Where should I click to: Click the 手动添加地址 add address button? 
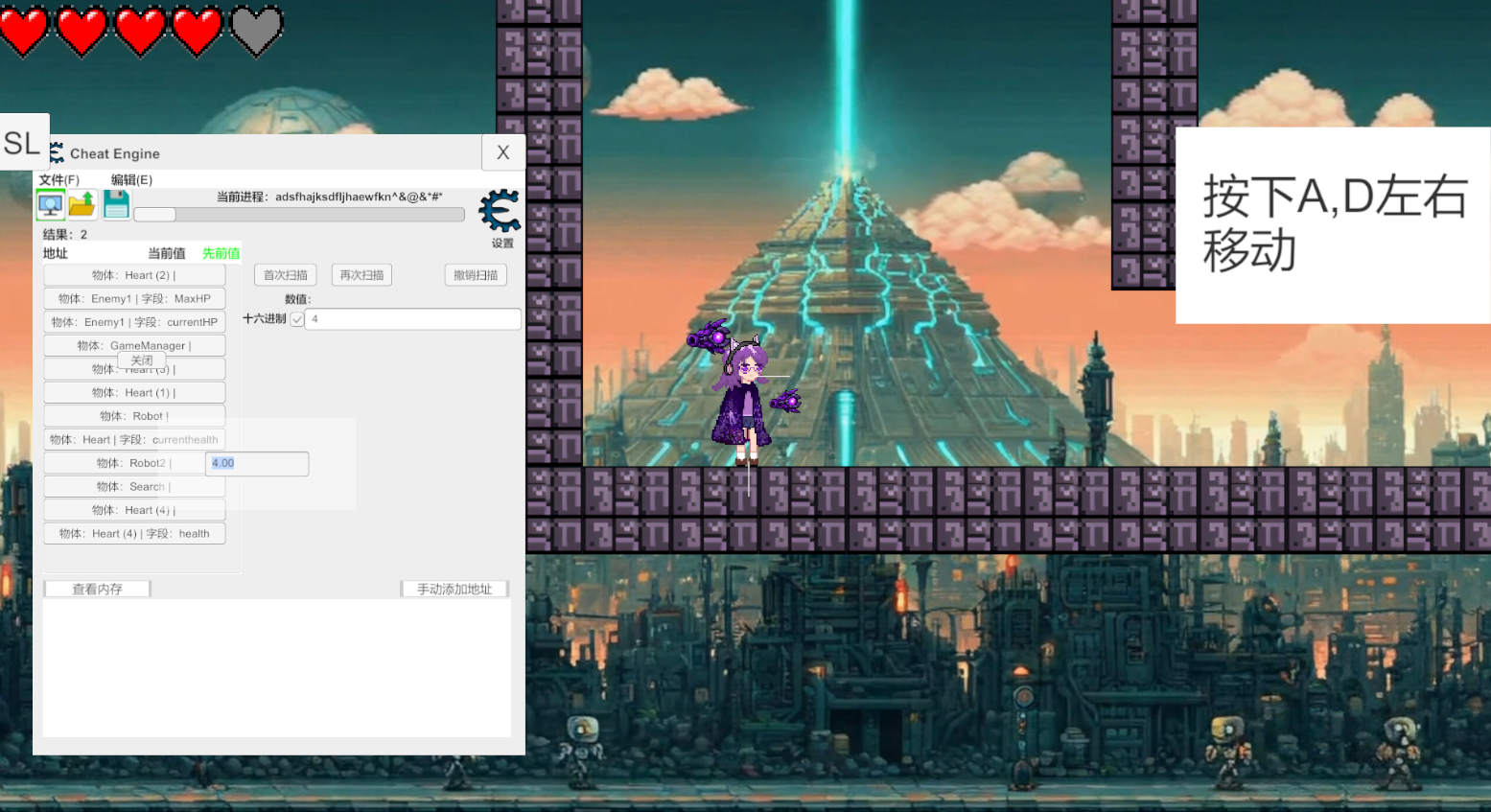tap(454, 589)
